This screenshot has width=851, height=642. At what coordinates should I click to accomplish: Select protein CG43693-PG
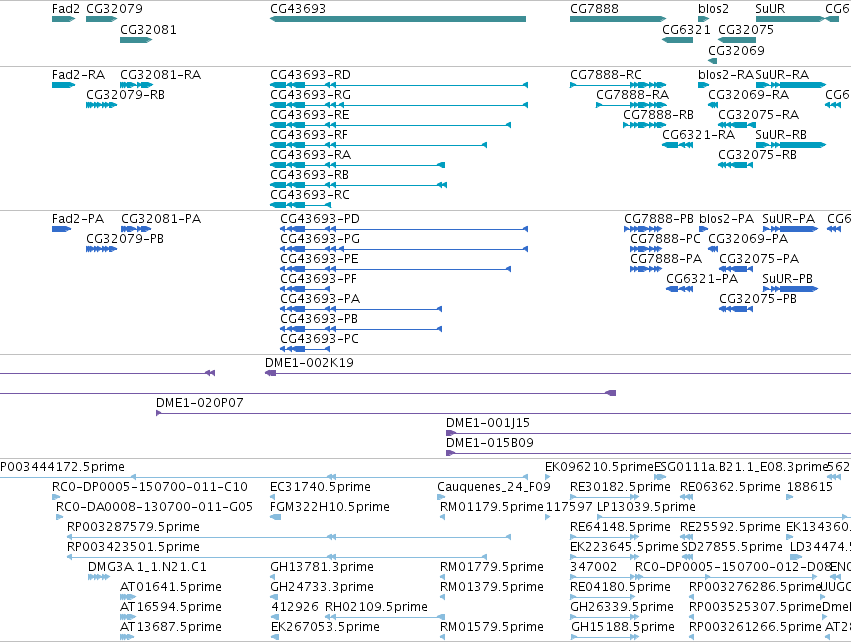coord(404,249)
